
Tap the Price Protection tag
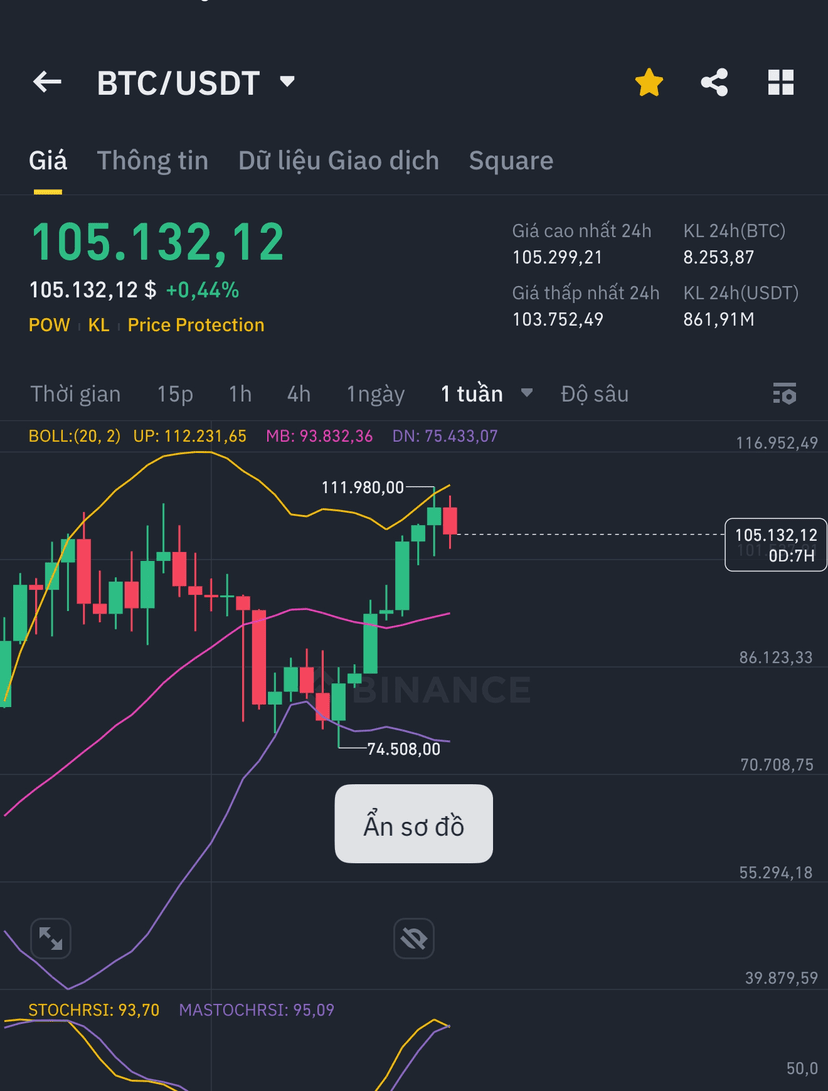(x=196, y=325)
